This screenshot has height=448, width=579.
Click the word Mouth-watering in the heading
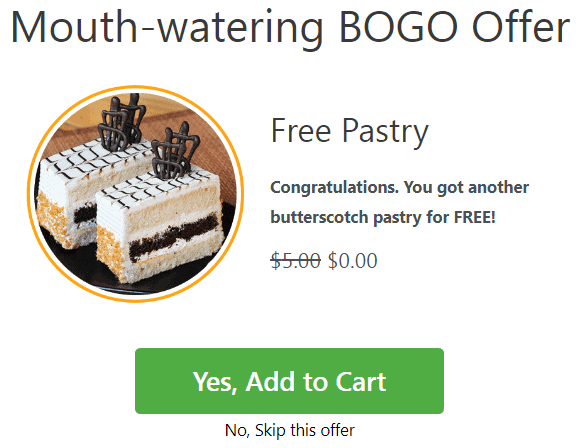167,29
